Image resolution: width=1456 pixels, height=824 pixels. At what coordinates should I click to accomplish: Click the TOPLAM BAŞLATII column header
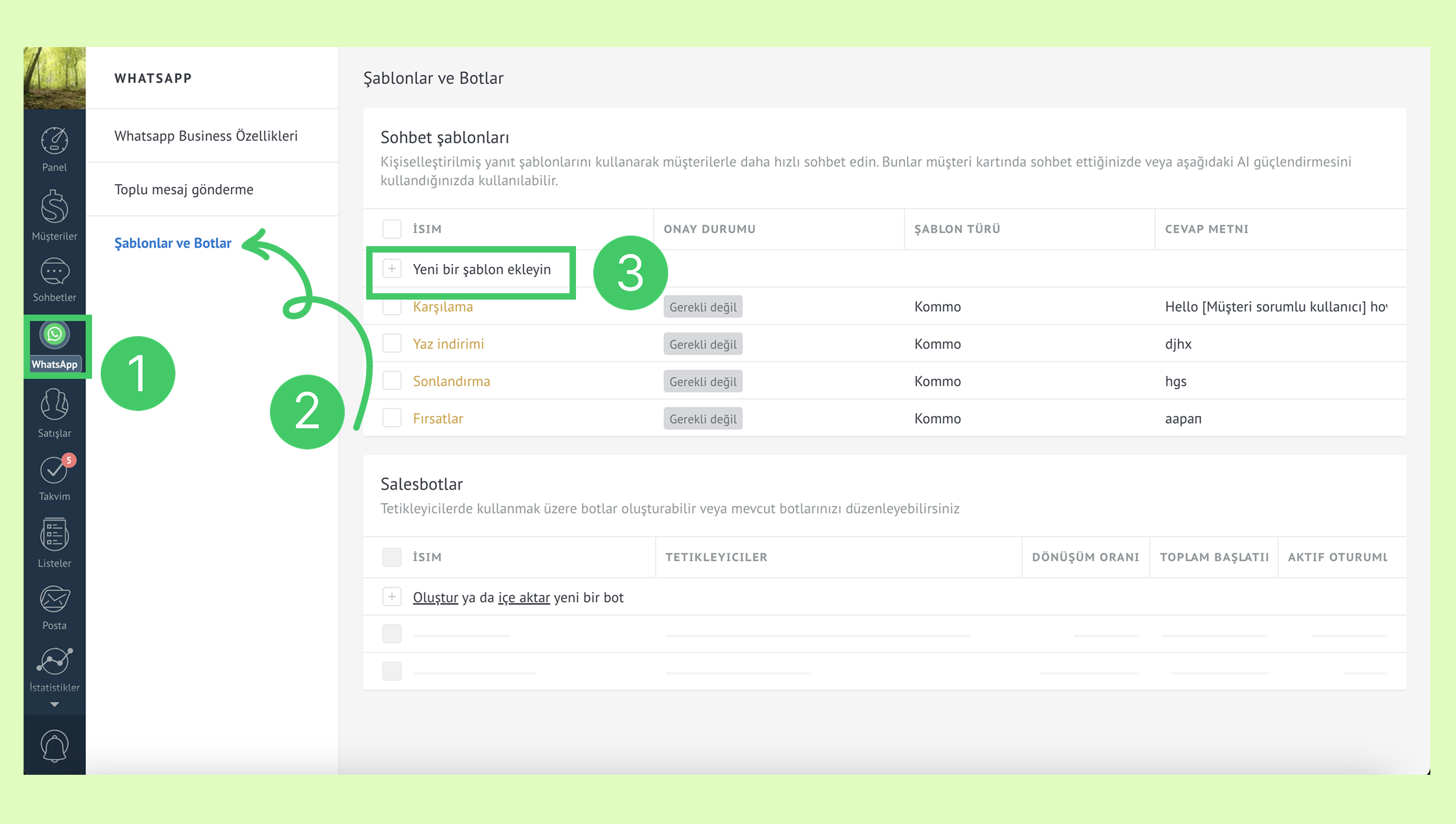[1214, 557]
